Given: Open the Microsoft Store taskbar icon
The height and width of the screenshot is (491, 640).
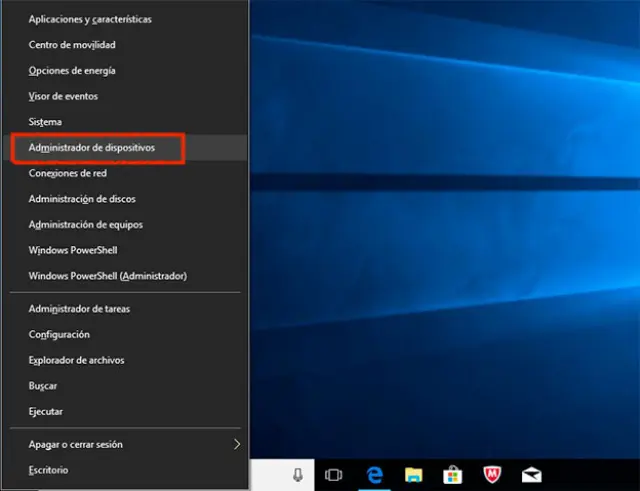Looking at the screenshot, I should pyautogui.click(x=452, y=475).
